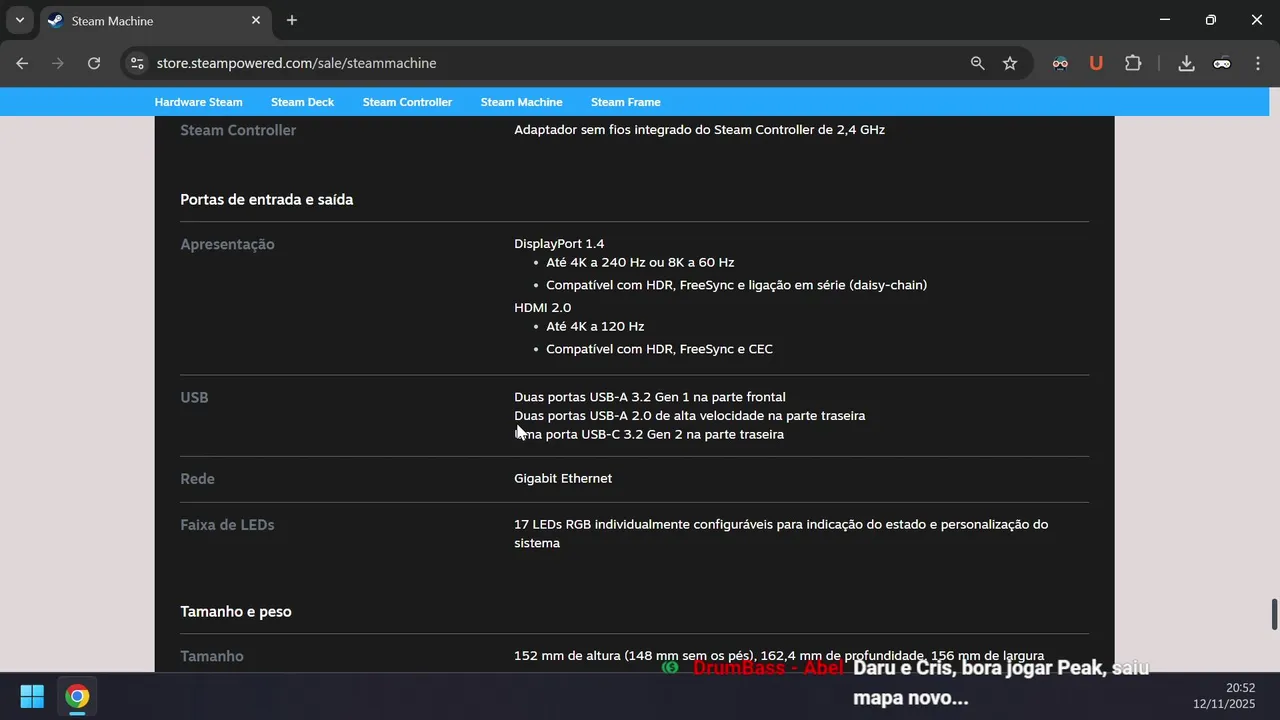The width and height of the screenshot is (1280, 720).
Task: Click the 'HDMI 2.0' text
Action: (x=542, y=308)
